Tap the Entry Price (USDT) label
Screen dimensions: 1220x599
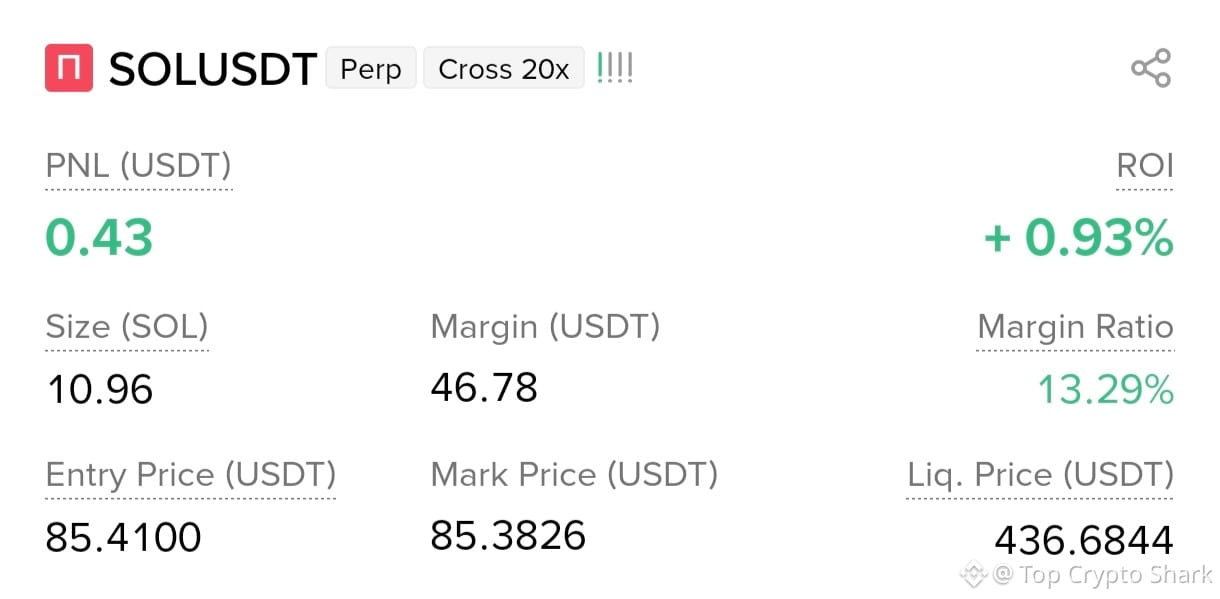click(191, 475)
